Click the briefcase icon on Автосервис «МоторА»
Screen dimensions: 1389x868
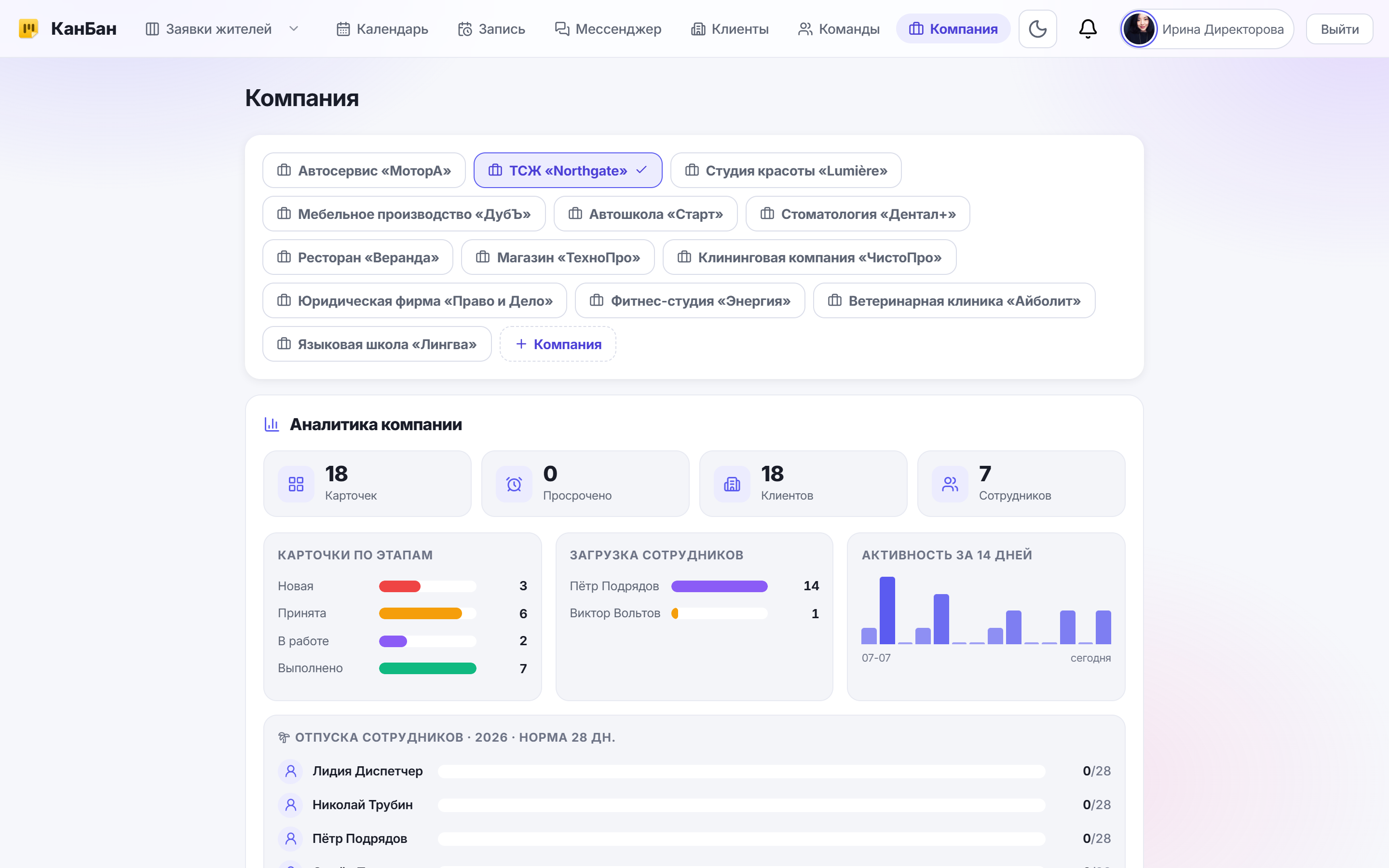click(284, 170)
